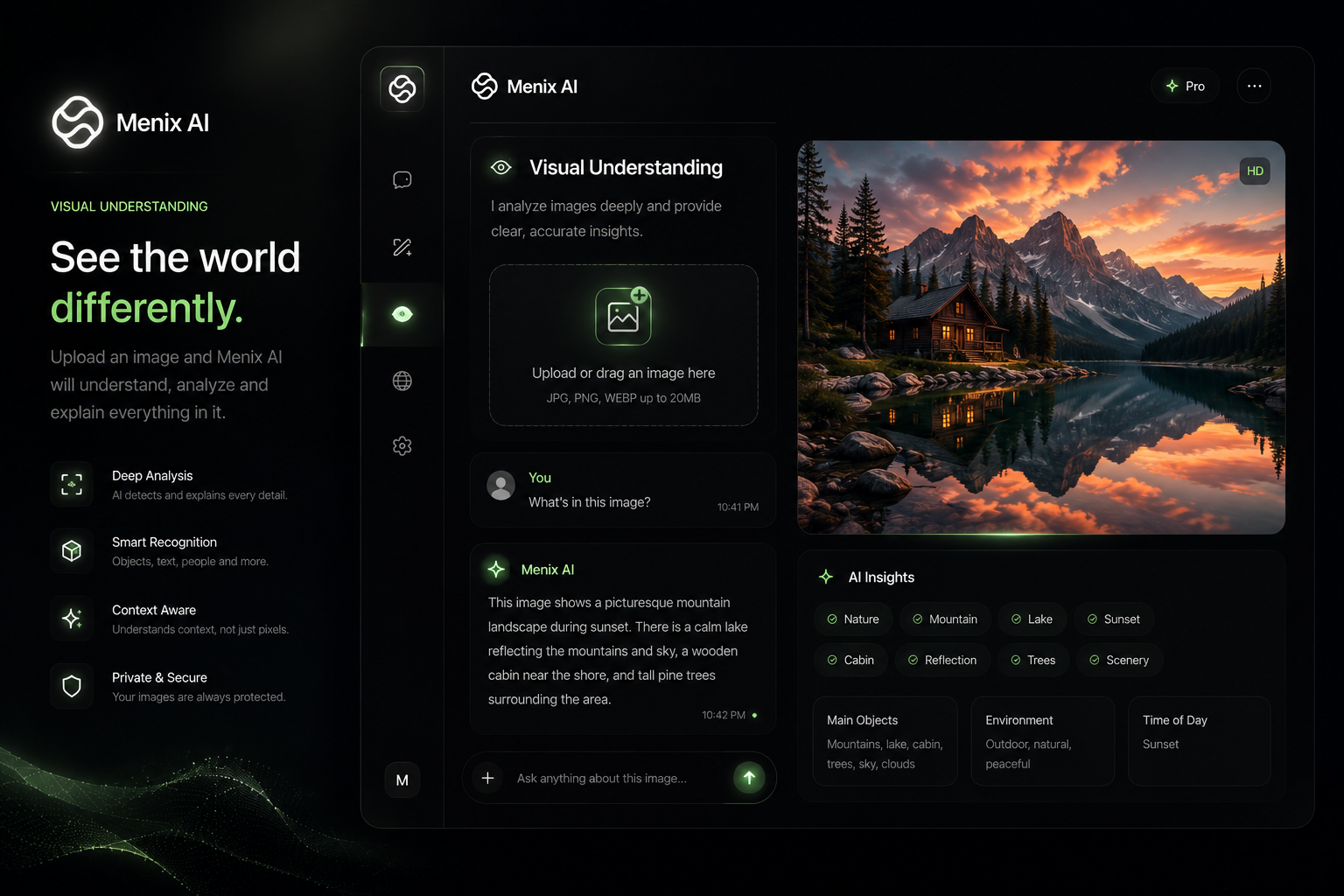Click the Context Aware sparkle icon
1344x896 pixels.
[x=72, y=619]
